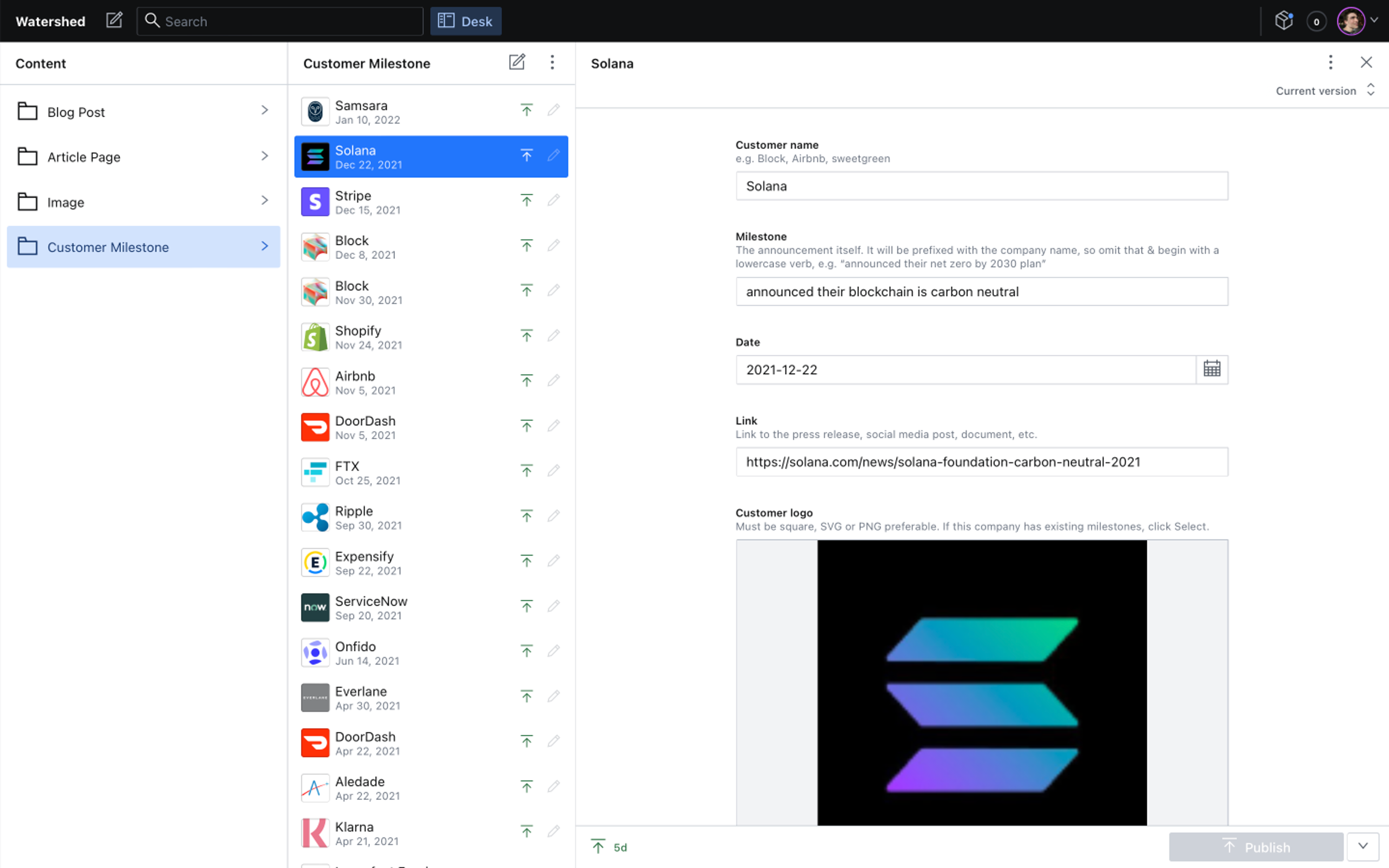Click the compose new document icon beside Watershed
The image size is (1389, 868).
coord(114,21)
